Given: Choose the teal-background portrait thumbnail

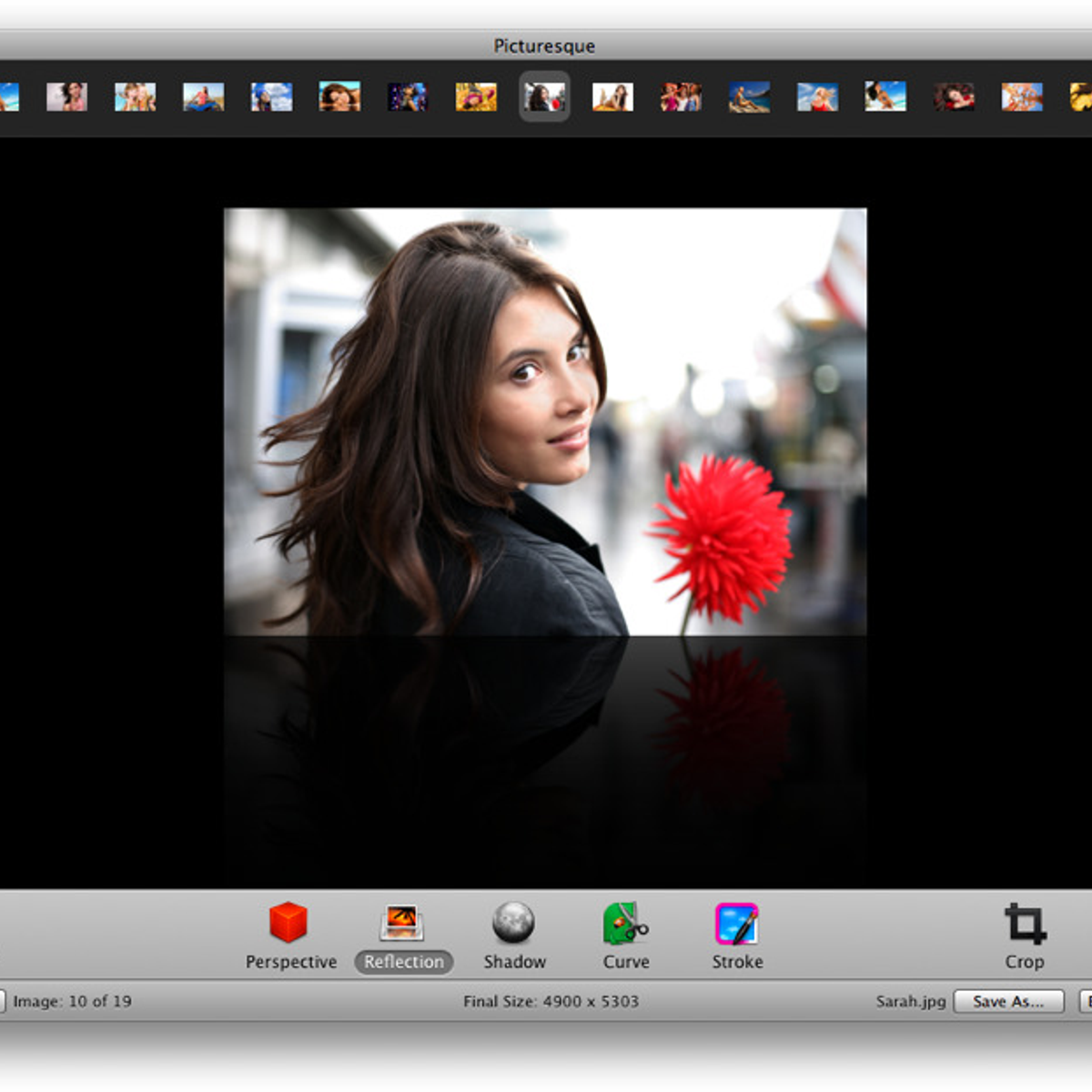Looking at the screenshot, I should pyautogui.click(x=339, y=96).
